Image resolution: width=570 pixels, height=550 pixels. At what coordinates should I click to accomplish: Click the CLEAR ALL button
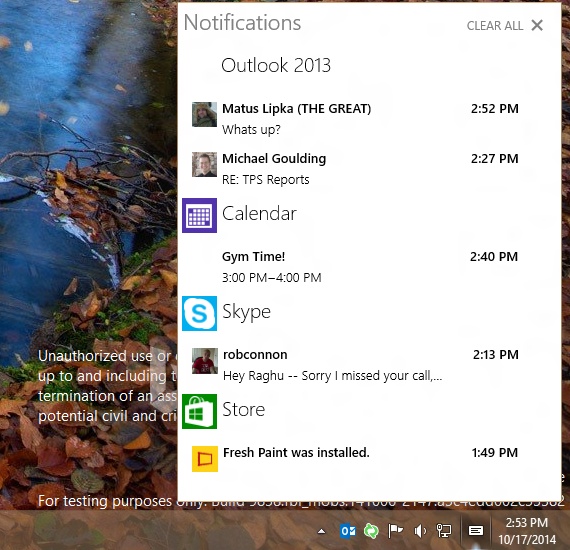point(494,26)
